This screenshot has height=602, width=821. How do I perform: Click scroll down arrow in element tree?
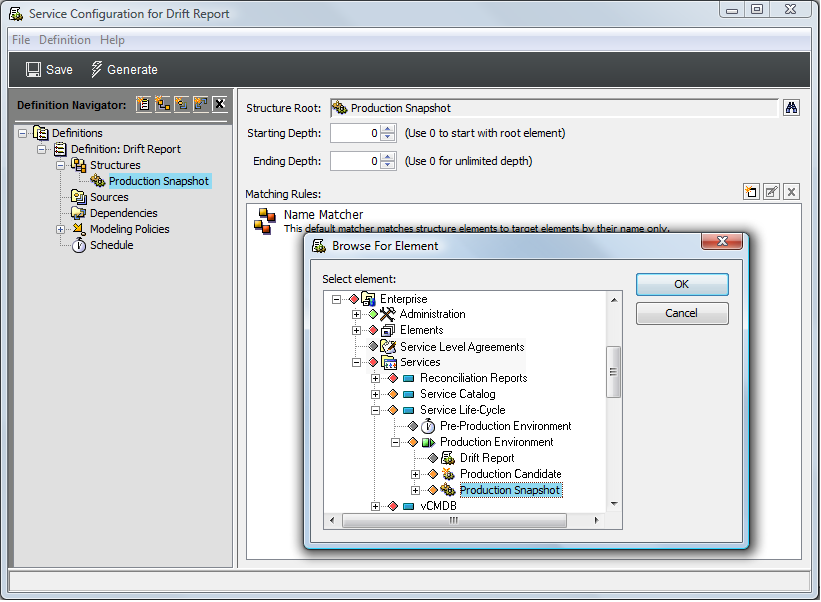[614, 504]
